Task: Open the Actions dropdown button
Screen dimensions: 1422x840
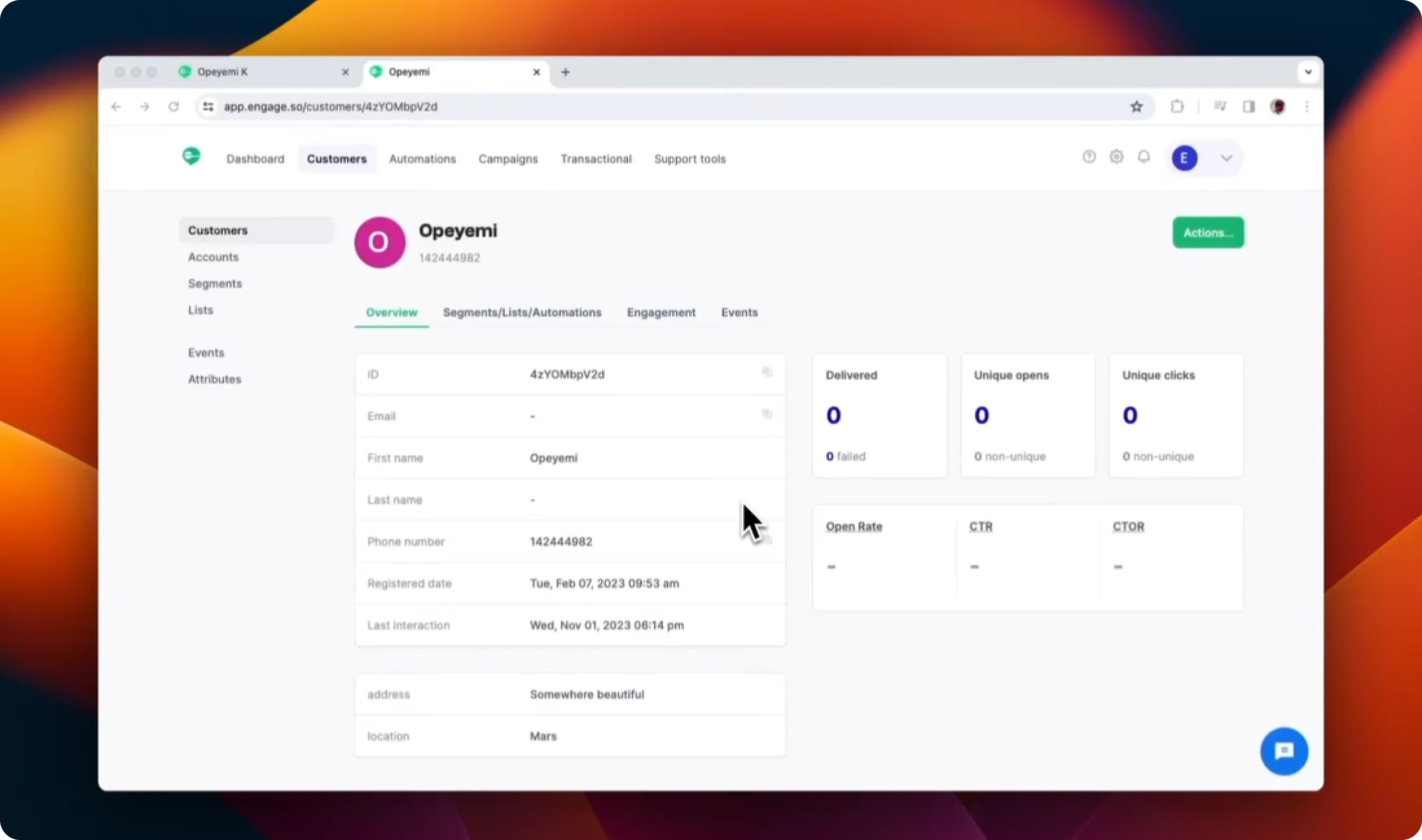Action: (1207, 233)
